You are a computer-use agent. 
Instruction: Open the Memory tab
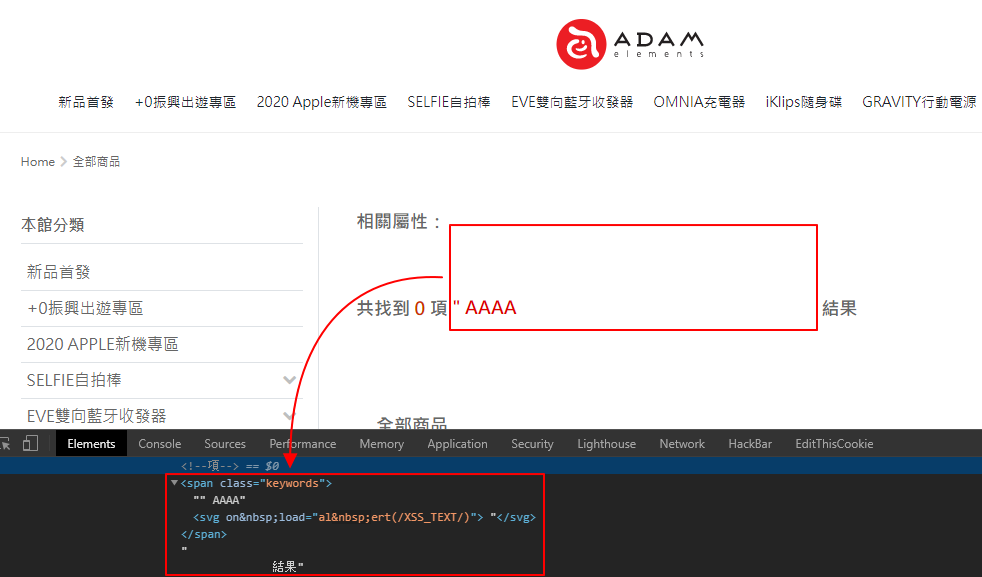tap(381, 444)
